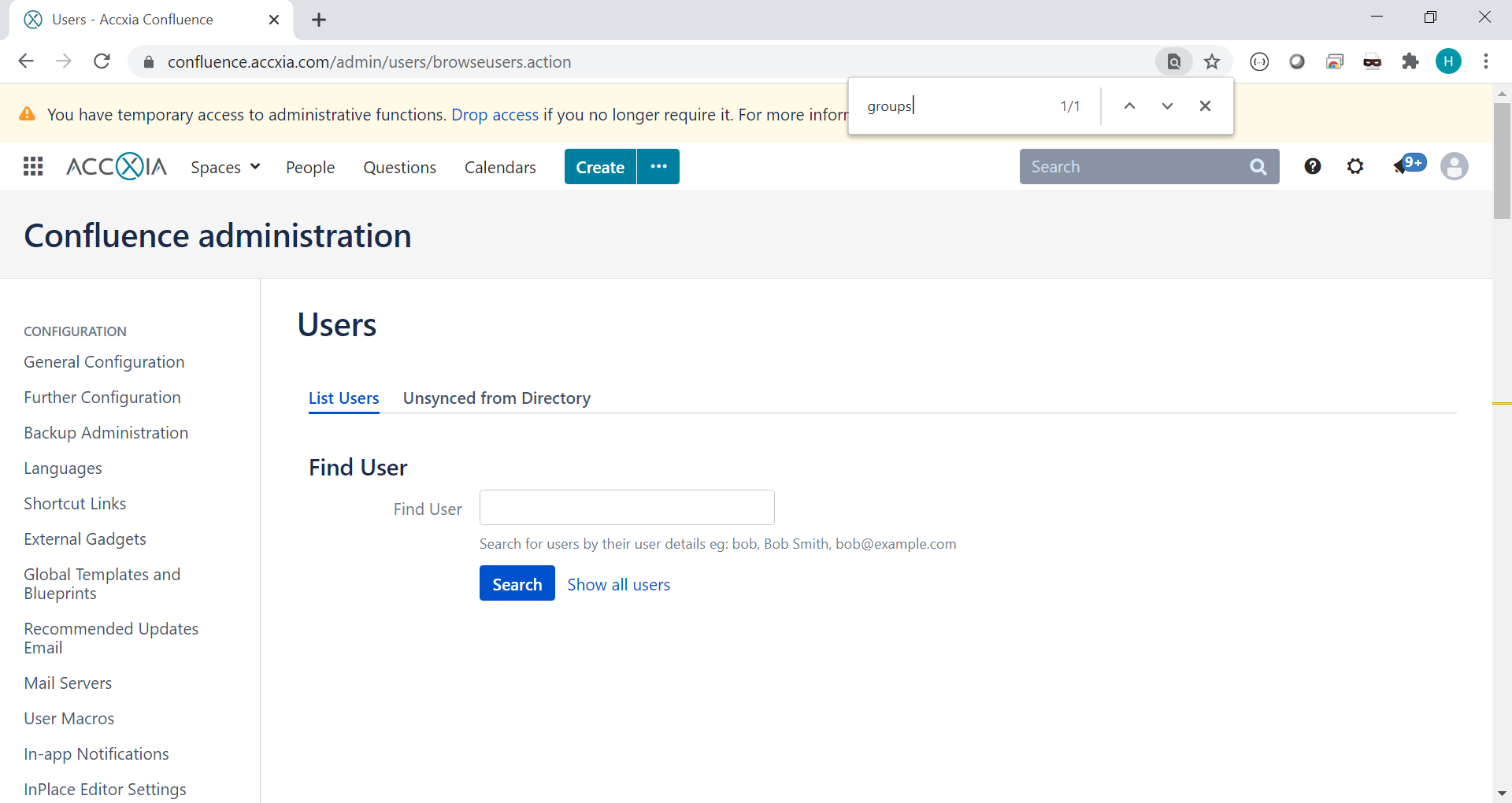Open Mail Servers in sidebar

(68, 683)
